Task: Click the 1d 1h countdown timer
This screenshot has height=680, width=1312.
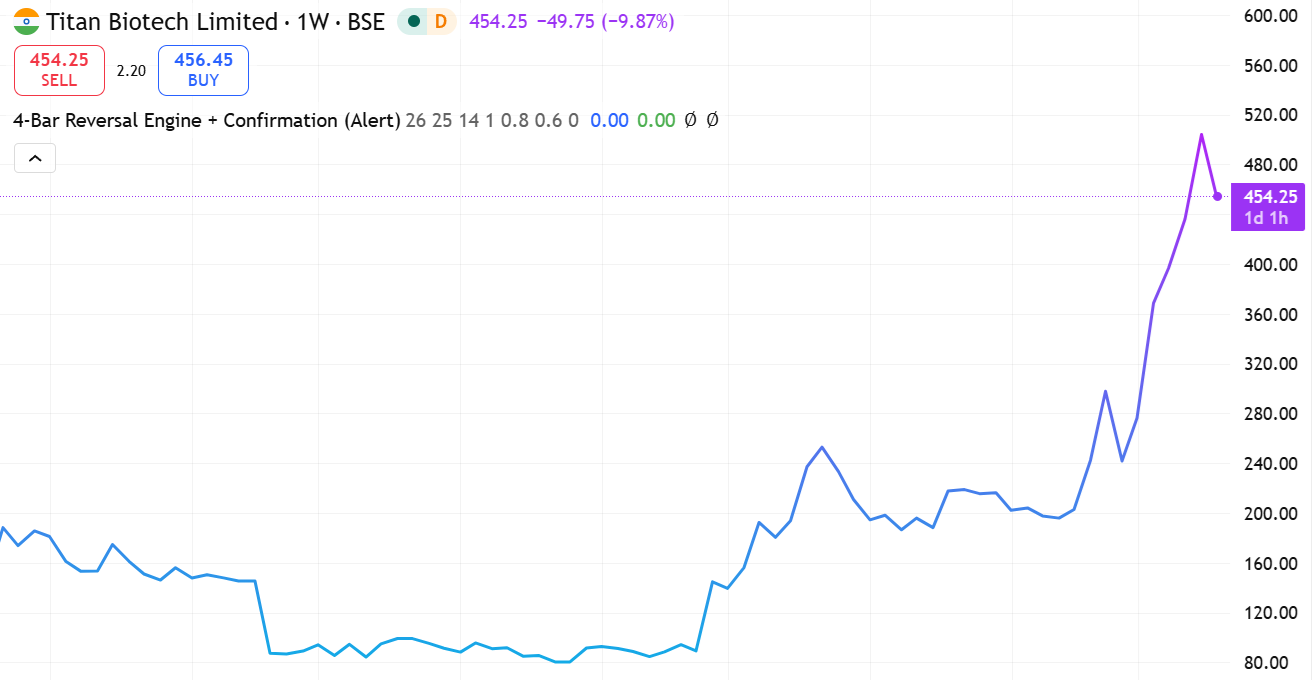Action: point(1267,216)
